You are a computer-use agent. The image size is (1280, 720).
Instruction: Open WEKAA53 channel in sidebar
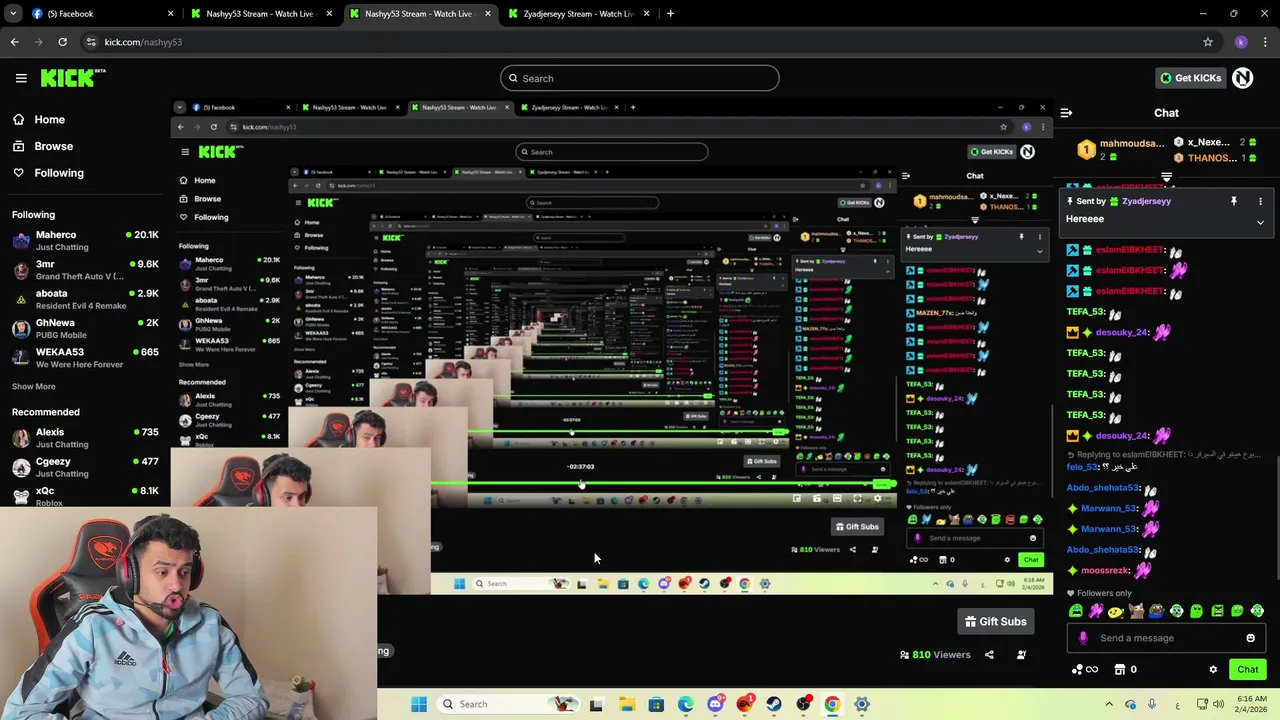coord(85,357)
